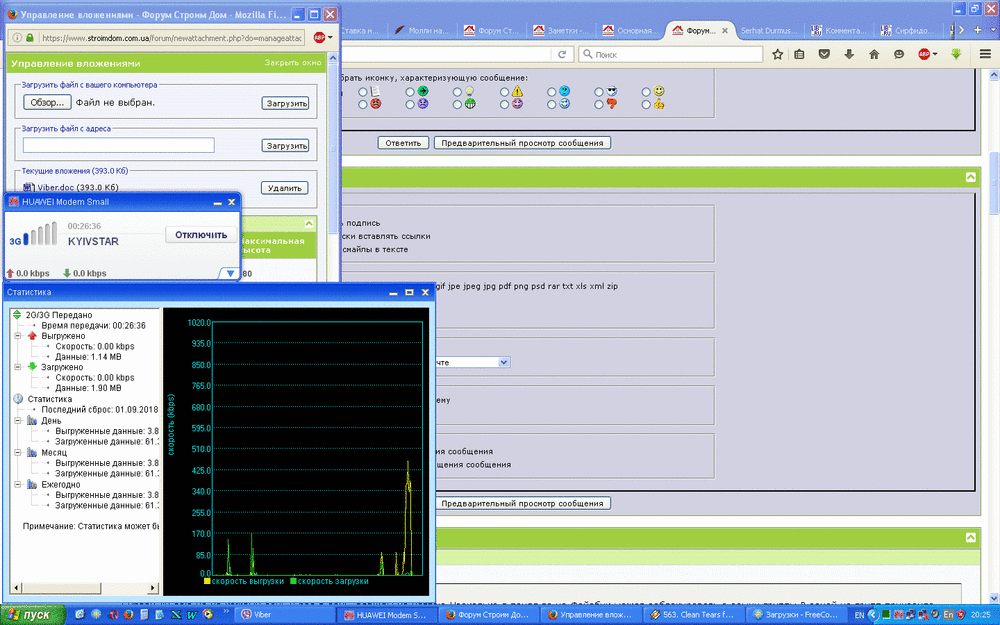Image resolution: width=1000 pixels, height=625 pixels.
Task: Select the warning triangle smiley radio button
Action: pyautogui.click(x=504, y=92)
